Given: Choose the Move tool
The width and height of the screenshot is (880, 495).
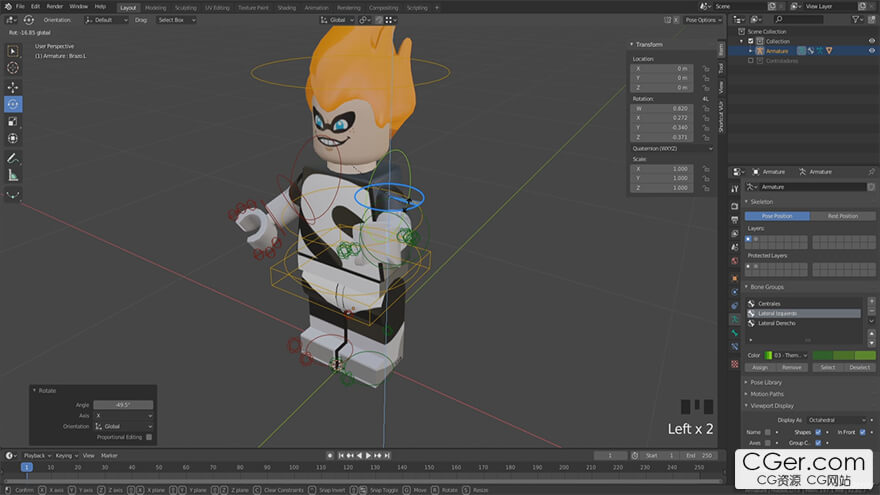Looking at the screenshot, I should pyautogui.click(x=12, y=88).
